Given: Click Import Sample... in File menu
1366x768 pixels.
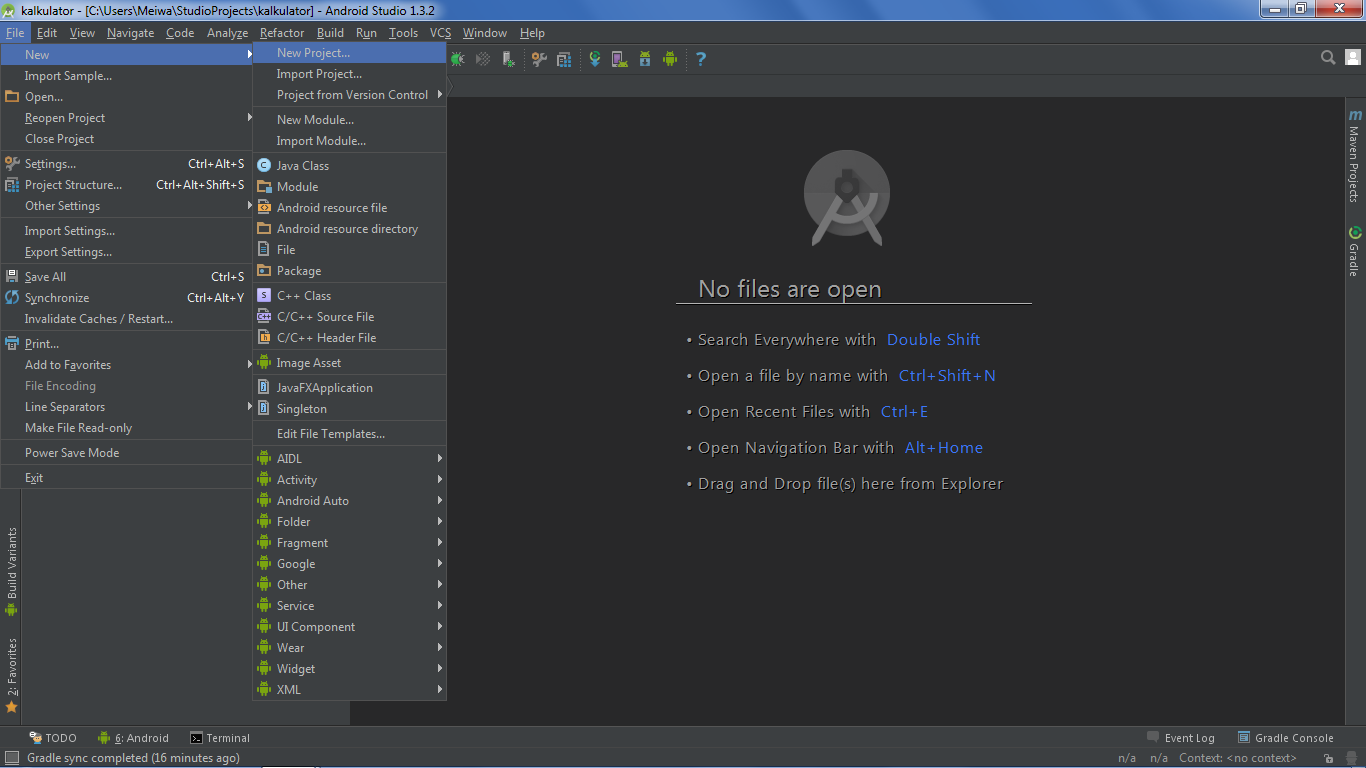Looking at the screenshot, I should [126, 76].
